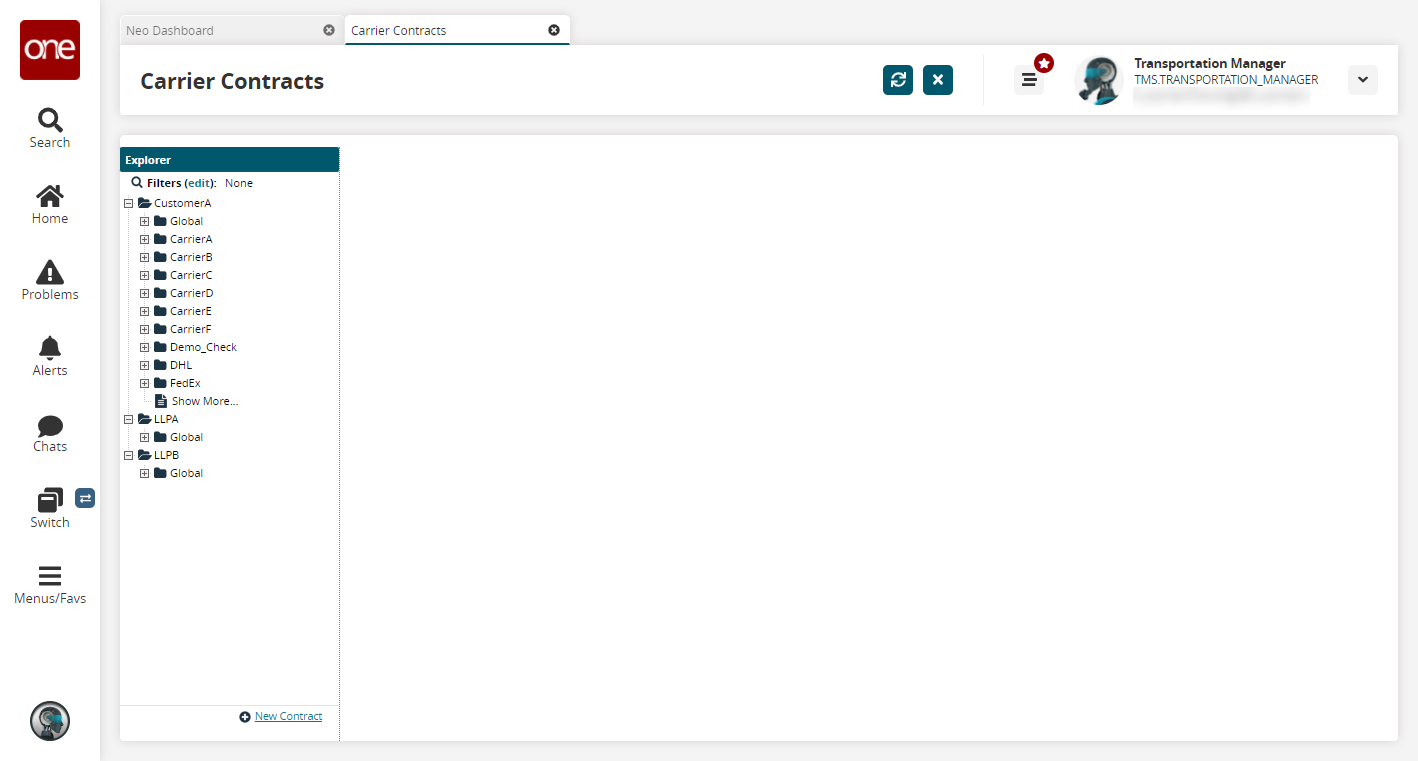Expand the CarrierA folder
The height and width of the screenshot is (761, 1418).
click(144, 239)
